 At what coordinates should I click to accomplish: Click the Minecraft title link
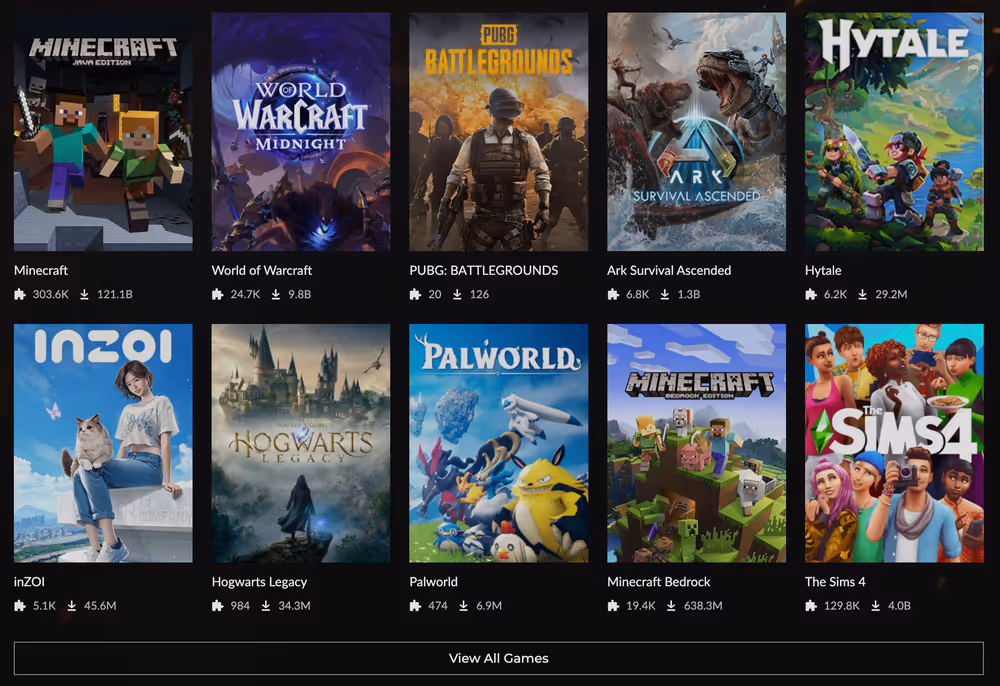pos(41,270)
